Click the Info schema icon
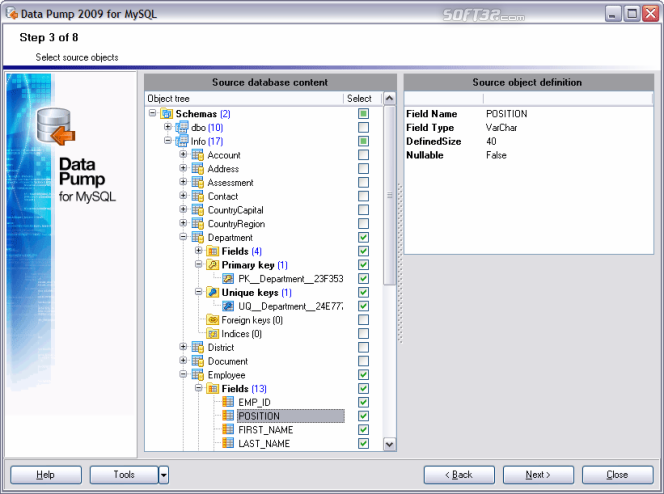Image resolution: width=664 pixels, height=494 pixels. click(x=182, y=141)
